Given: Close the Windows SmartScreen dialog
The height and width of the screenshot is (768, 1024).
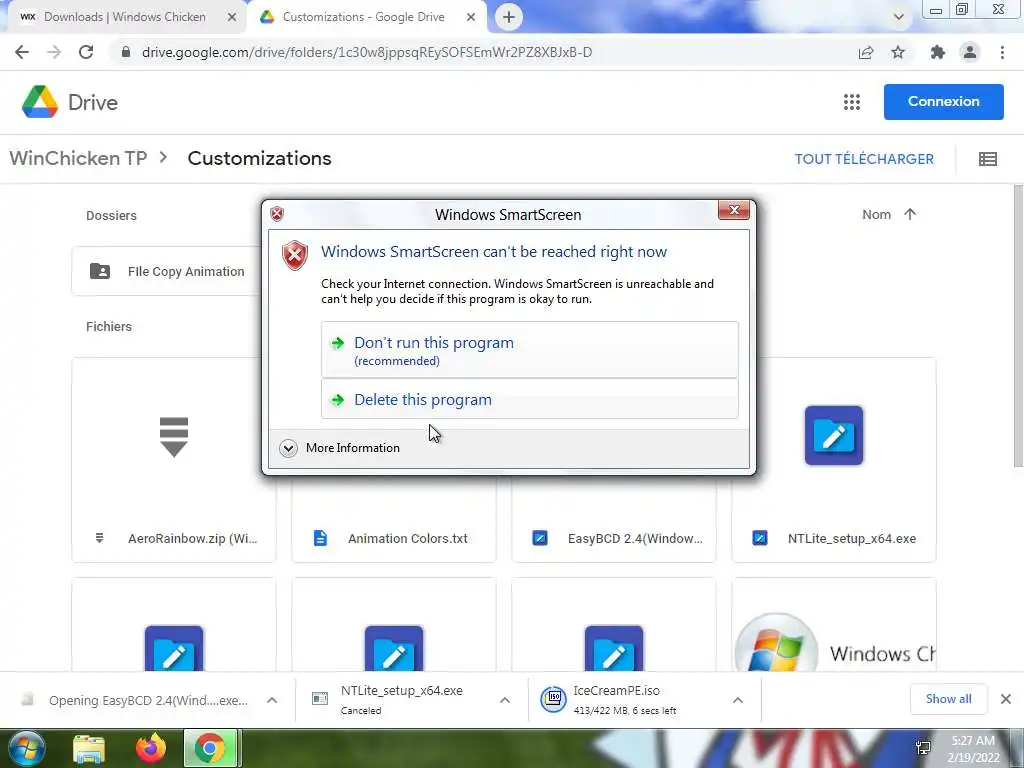Looking at the screenshot, I should tap(734, 210).
